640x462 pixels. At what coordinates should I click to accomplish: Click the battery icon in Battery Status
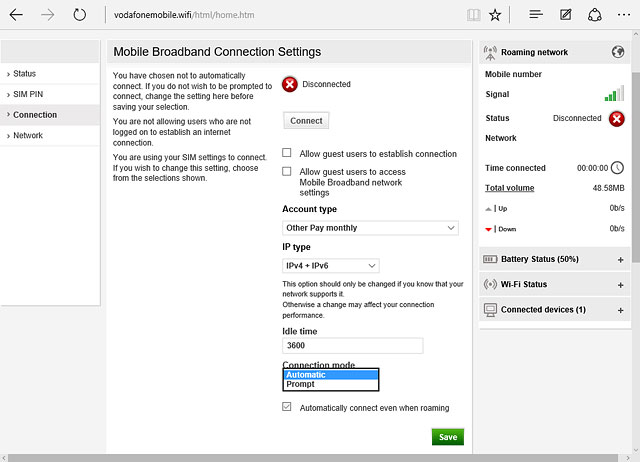490,259
